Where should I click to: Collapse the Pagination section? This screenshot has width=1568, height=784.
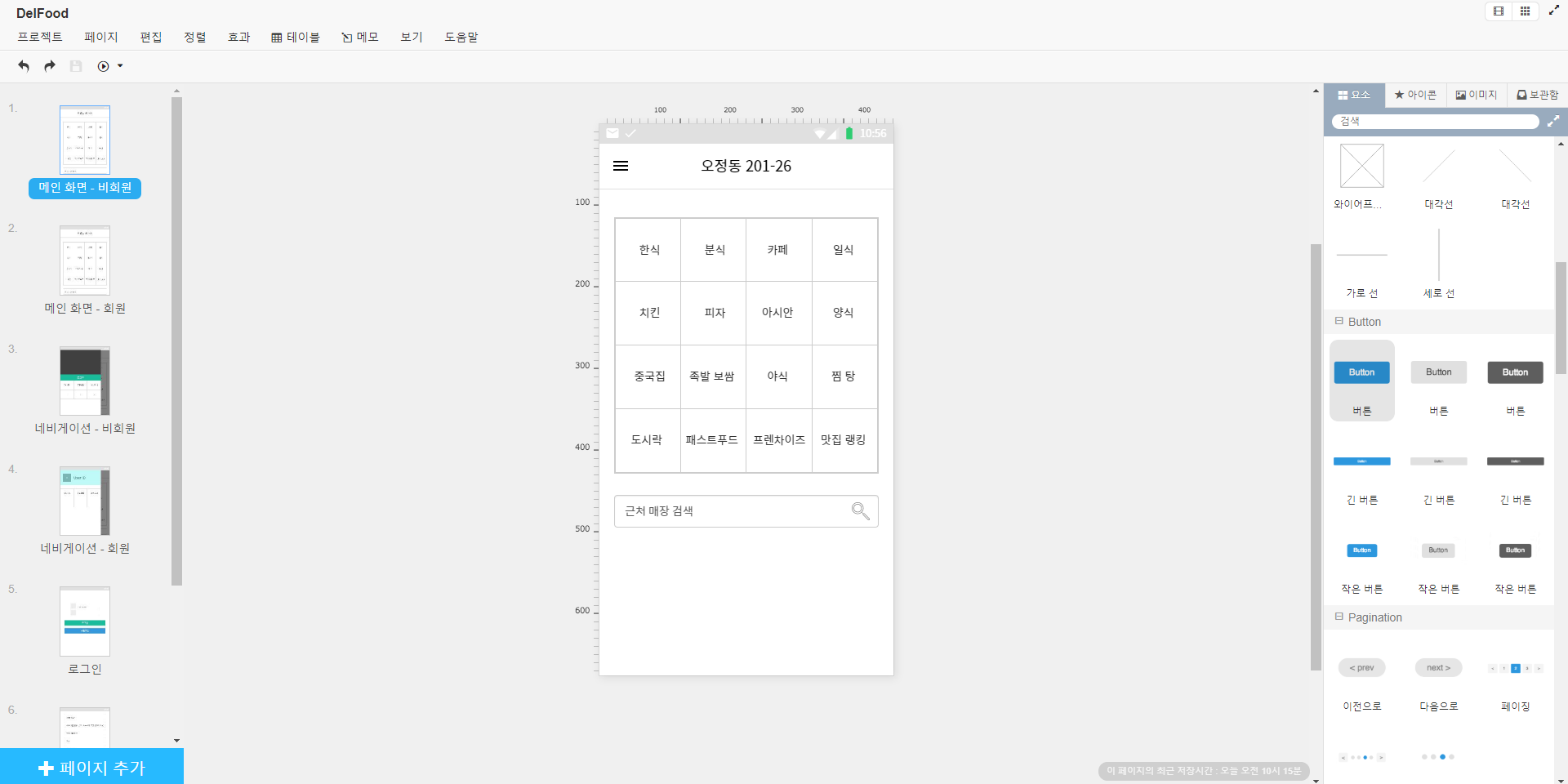click(x=1339, y=617)
